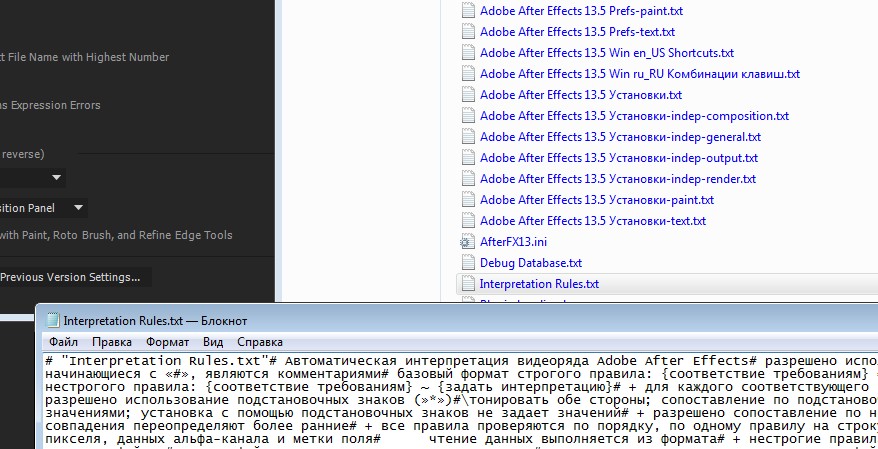This screenshot has width=878, height=449.
Task: Select Установки-indep-output.txt file name
Action: (619, 158)
